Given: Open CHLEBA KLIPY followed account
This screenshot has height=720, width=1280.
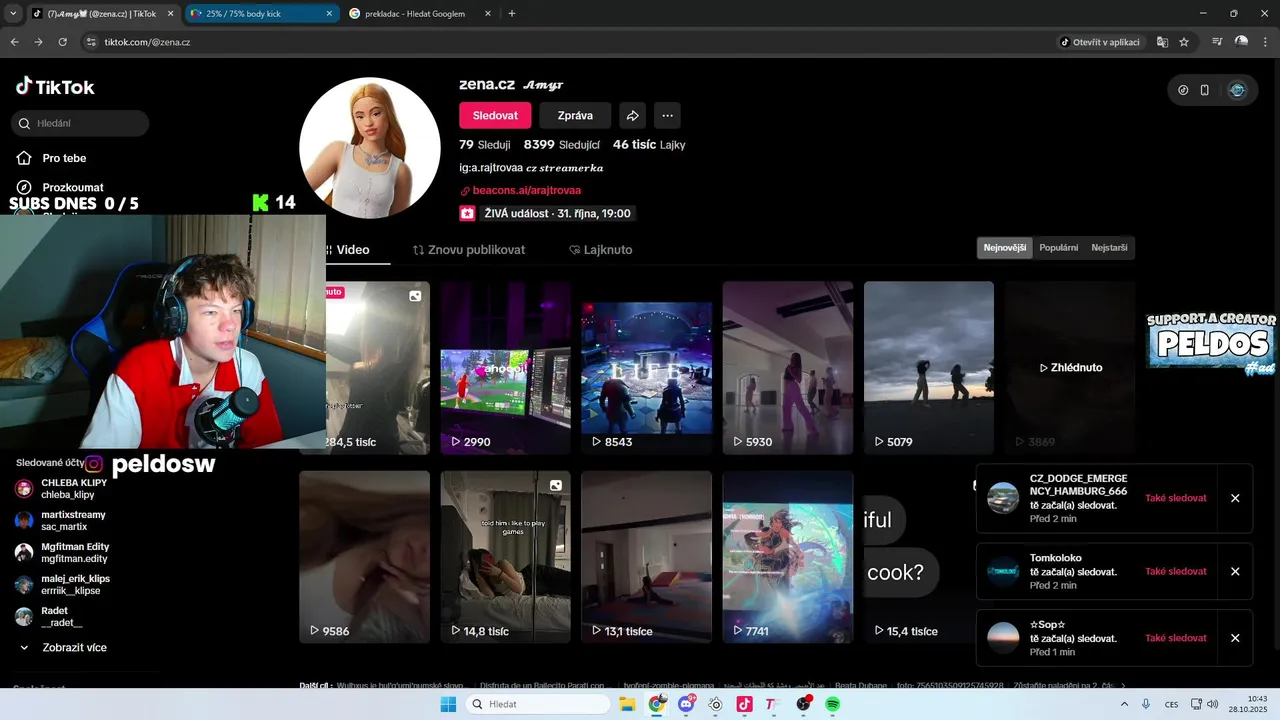Looking at the screenshot, I should [62, 489].
